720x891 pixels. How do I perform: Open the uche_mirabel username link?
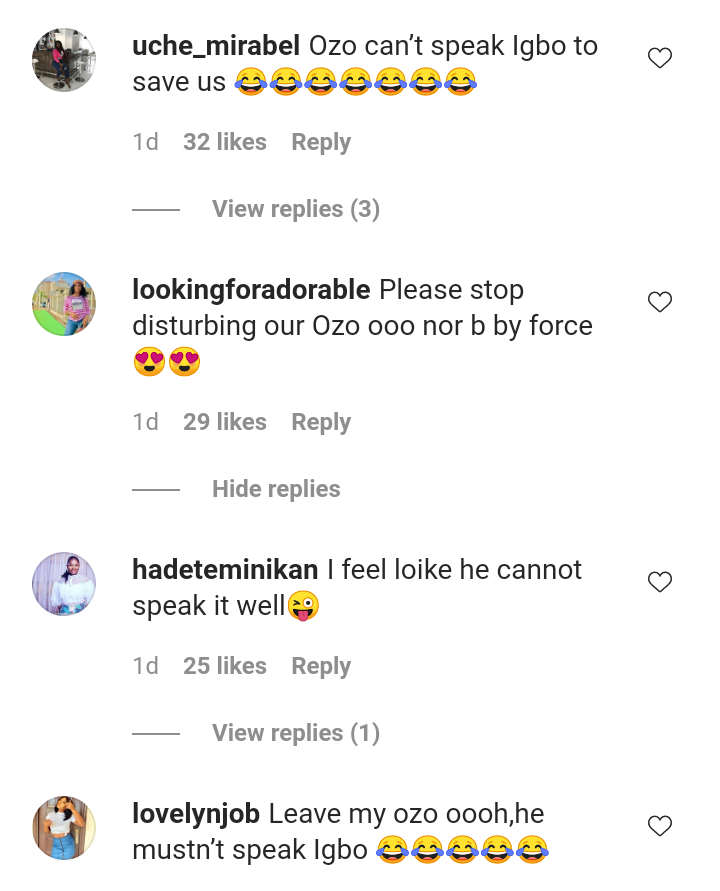[x=215, y=46]
